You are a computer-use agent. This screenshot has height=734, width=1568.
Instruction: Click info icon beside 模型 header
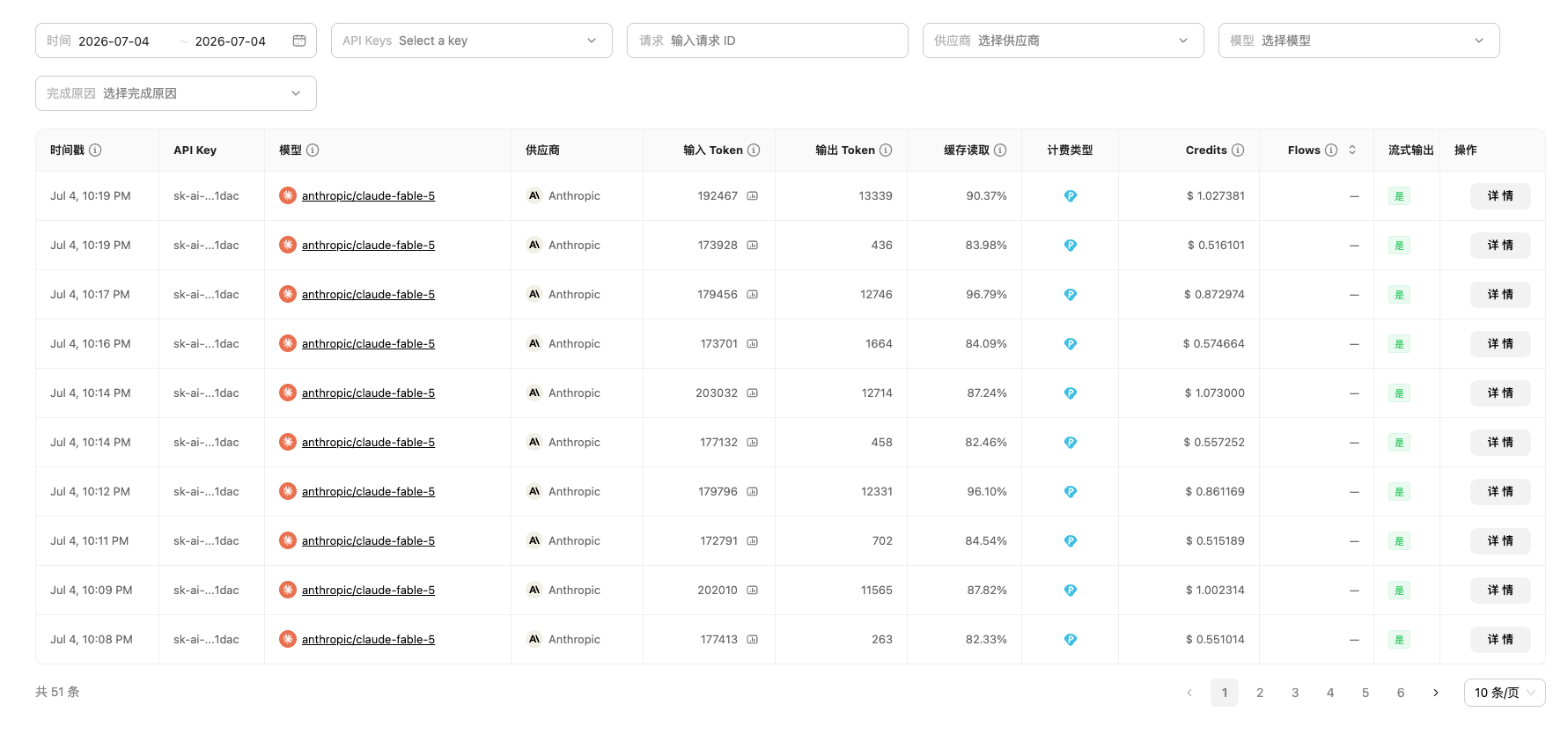[x=313, y=150]
